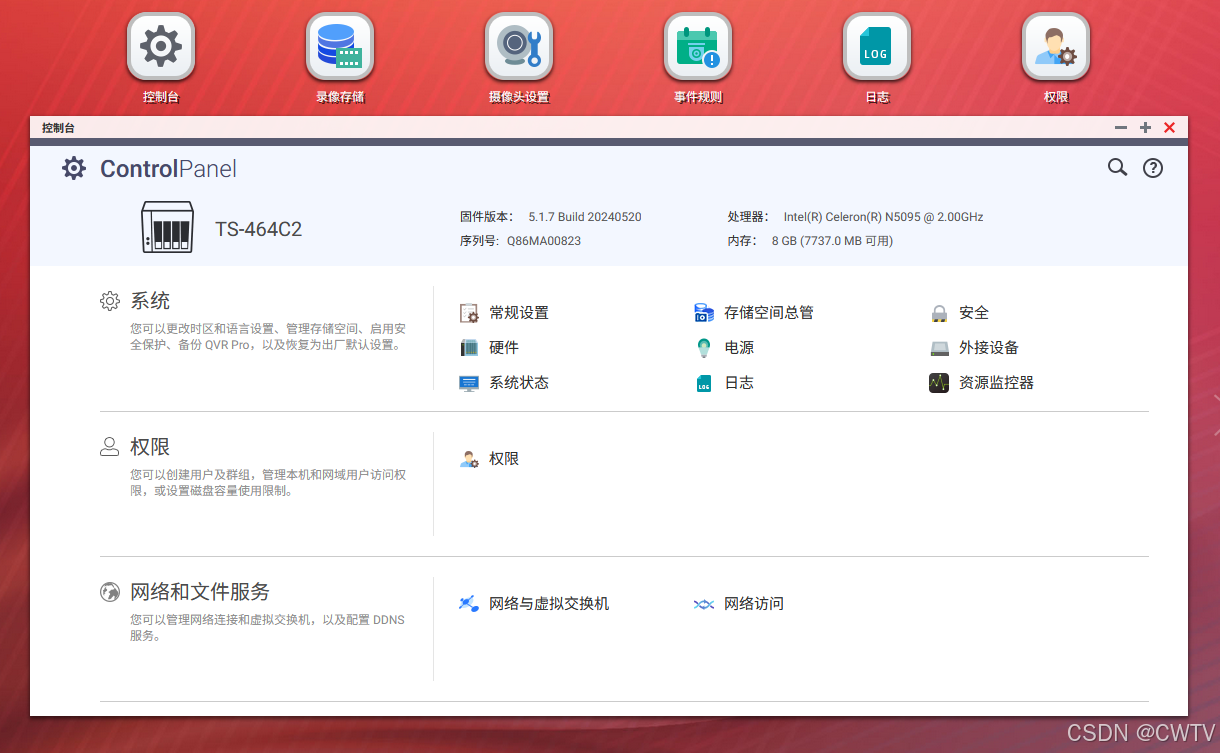Open 网络与虚拟交换机 link

pyautogui.click(x=549, y=604)
